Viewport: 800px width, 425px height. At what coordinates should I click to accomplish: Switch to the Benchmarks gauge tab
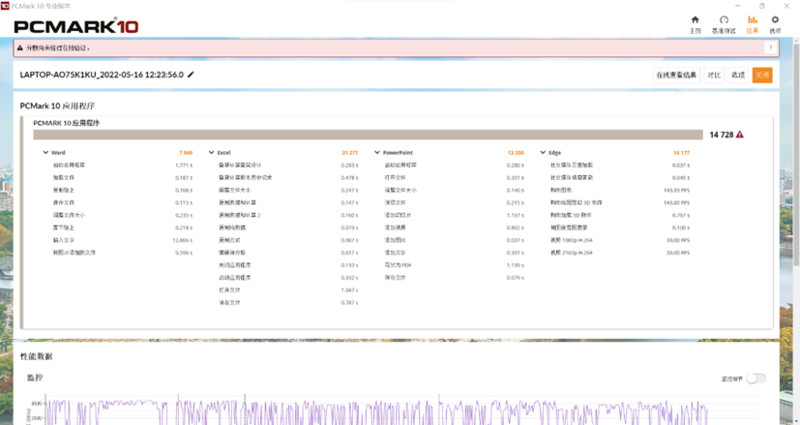[723, 24]
